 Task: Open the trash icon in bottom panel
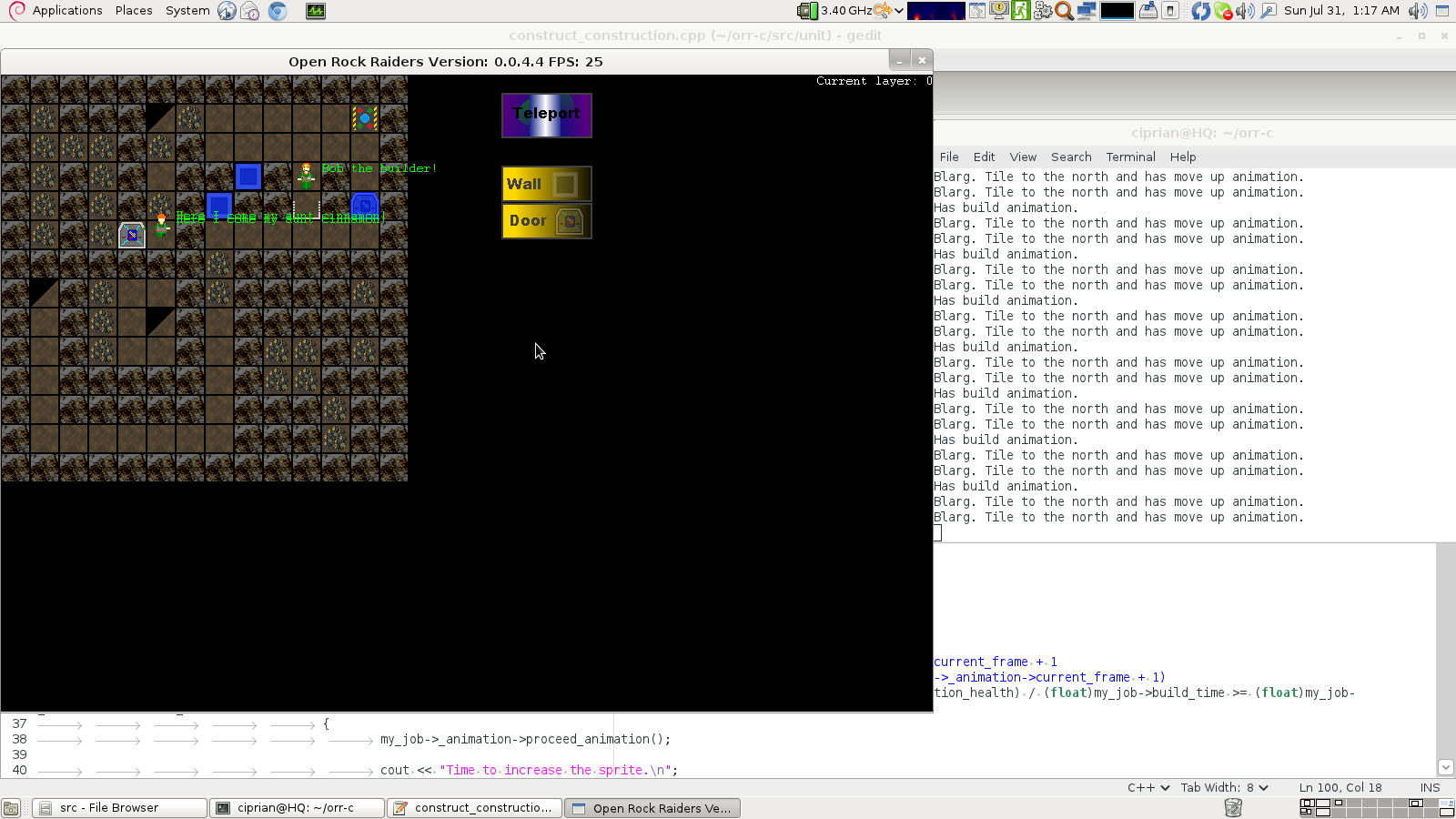(x=1233, y=808)
